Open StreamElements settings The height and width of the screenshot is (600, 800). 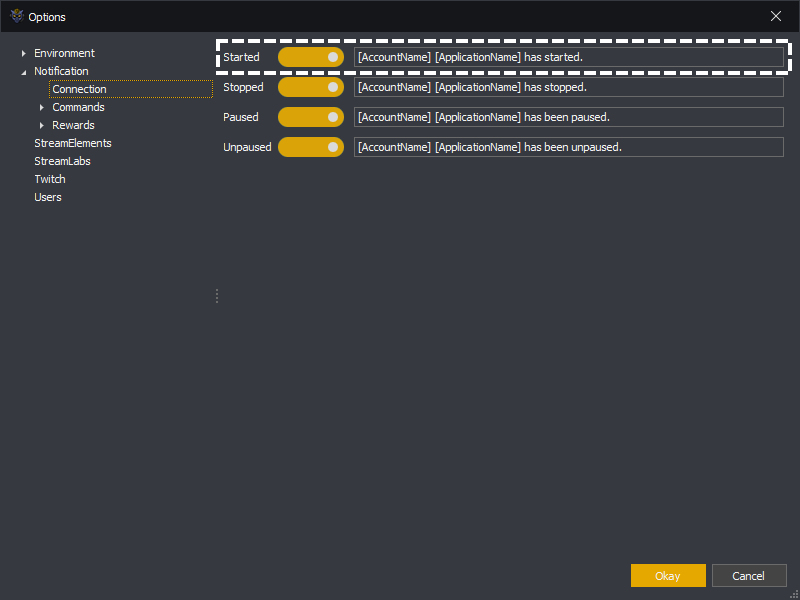click(73, 143)
